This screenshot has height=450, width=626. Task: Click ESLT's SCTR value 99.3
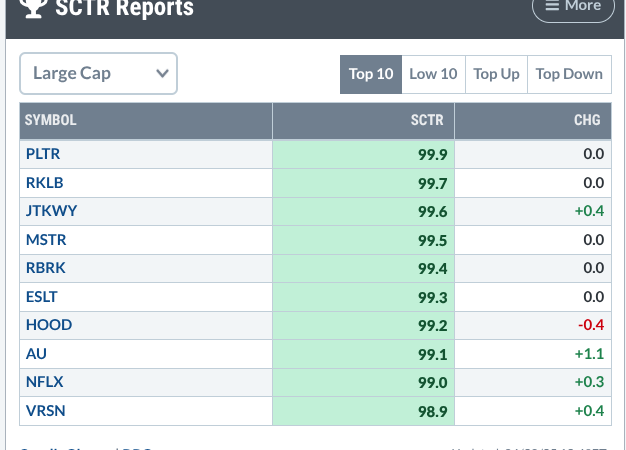coord(432,298)
